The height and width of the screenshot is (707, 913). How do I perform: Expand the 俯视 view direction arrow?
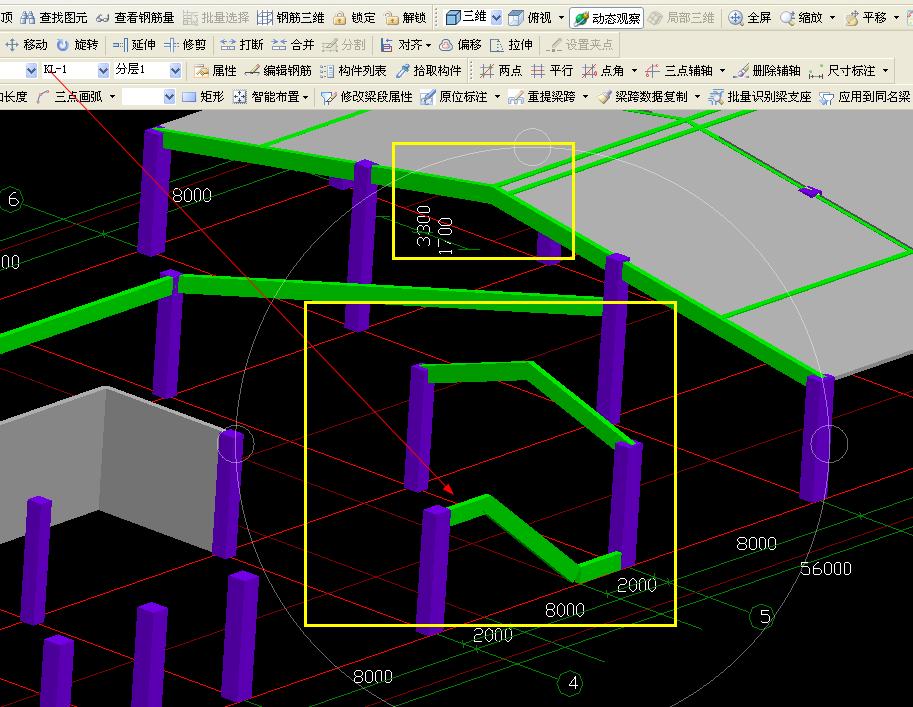pyautogui.click(x=561, y=18)
